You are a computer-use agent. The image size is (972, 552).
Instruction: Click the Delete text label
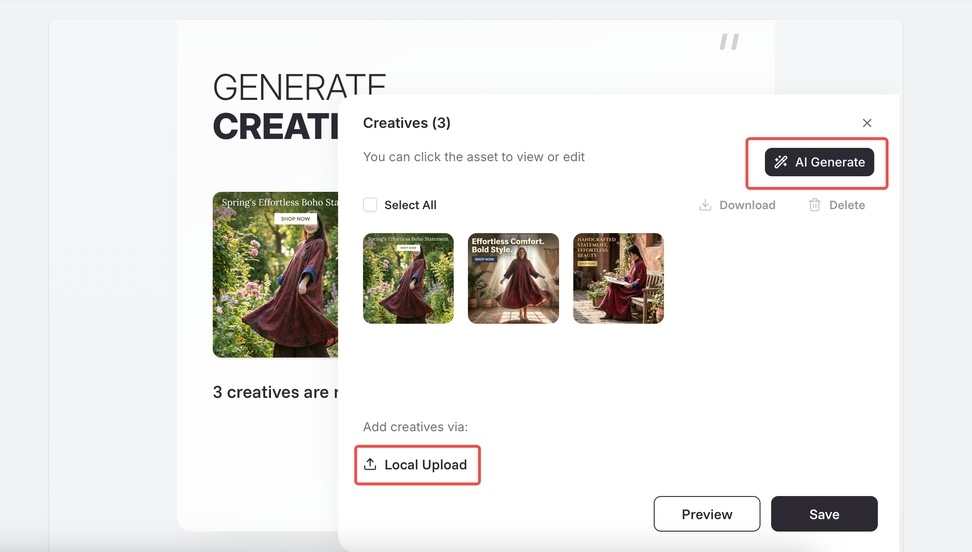click(846, 205)
